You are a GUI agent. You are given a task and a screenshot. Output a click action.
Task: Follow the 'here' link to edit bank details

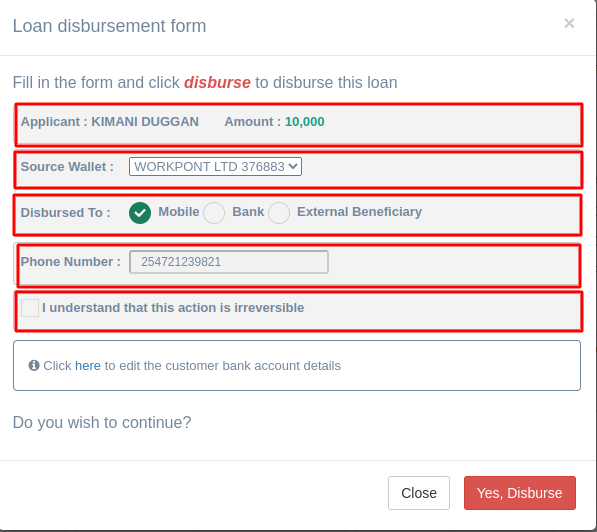[x=88, y=366]
